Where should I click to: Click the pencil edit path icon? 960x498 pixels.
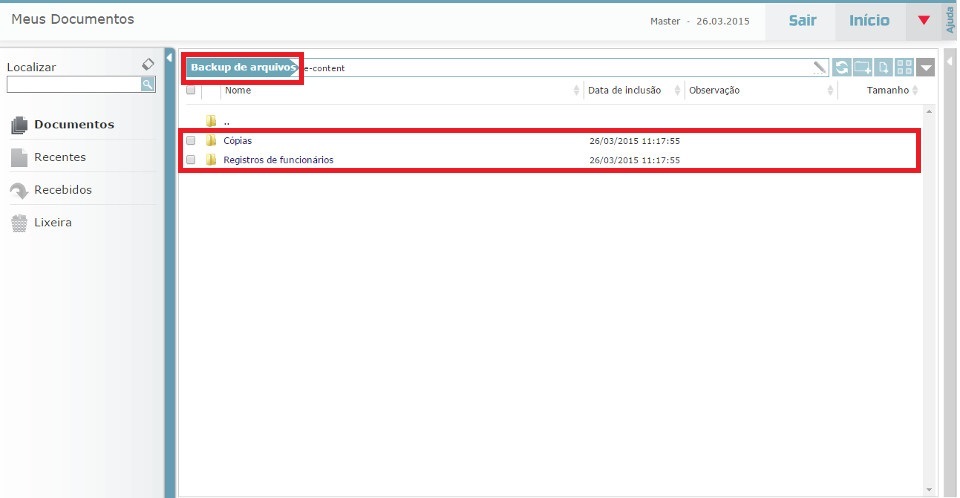pos(821,68)
